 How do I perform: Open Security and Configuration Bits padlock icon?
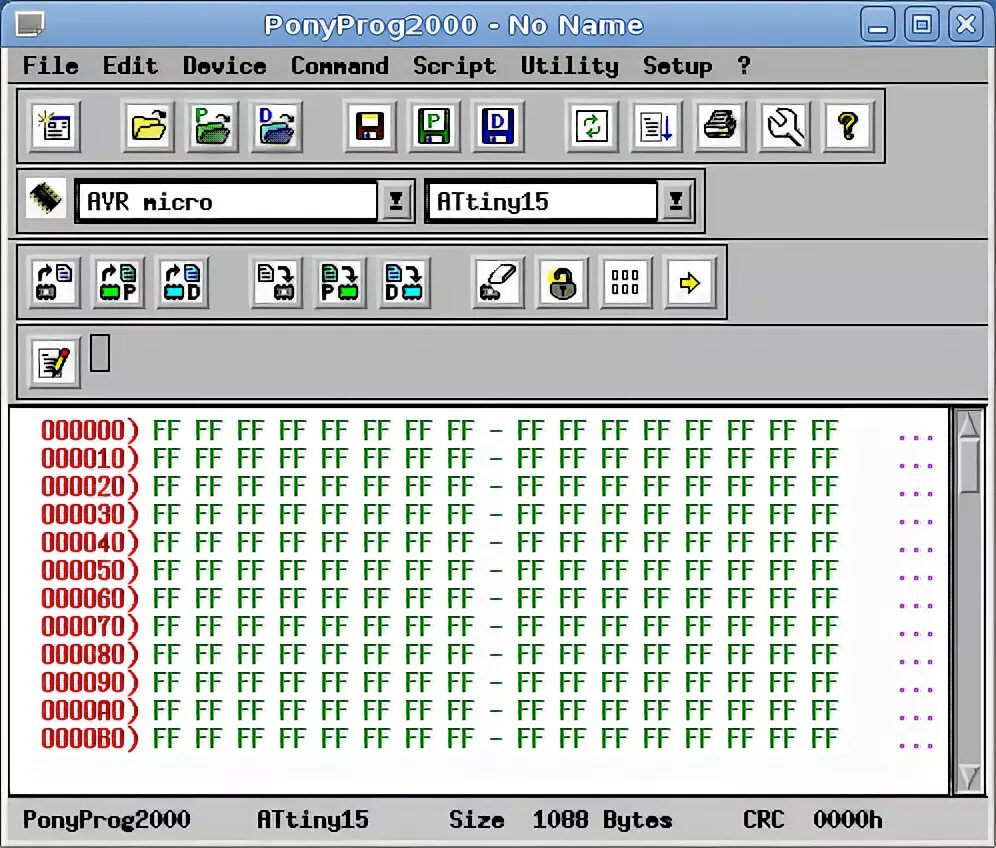562,282
